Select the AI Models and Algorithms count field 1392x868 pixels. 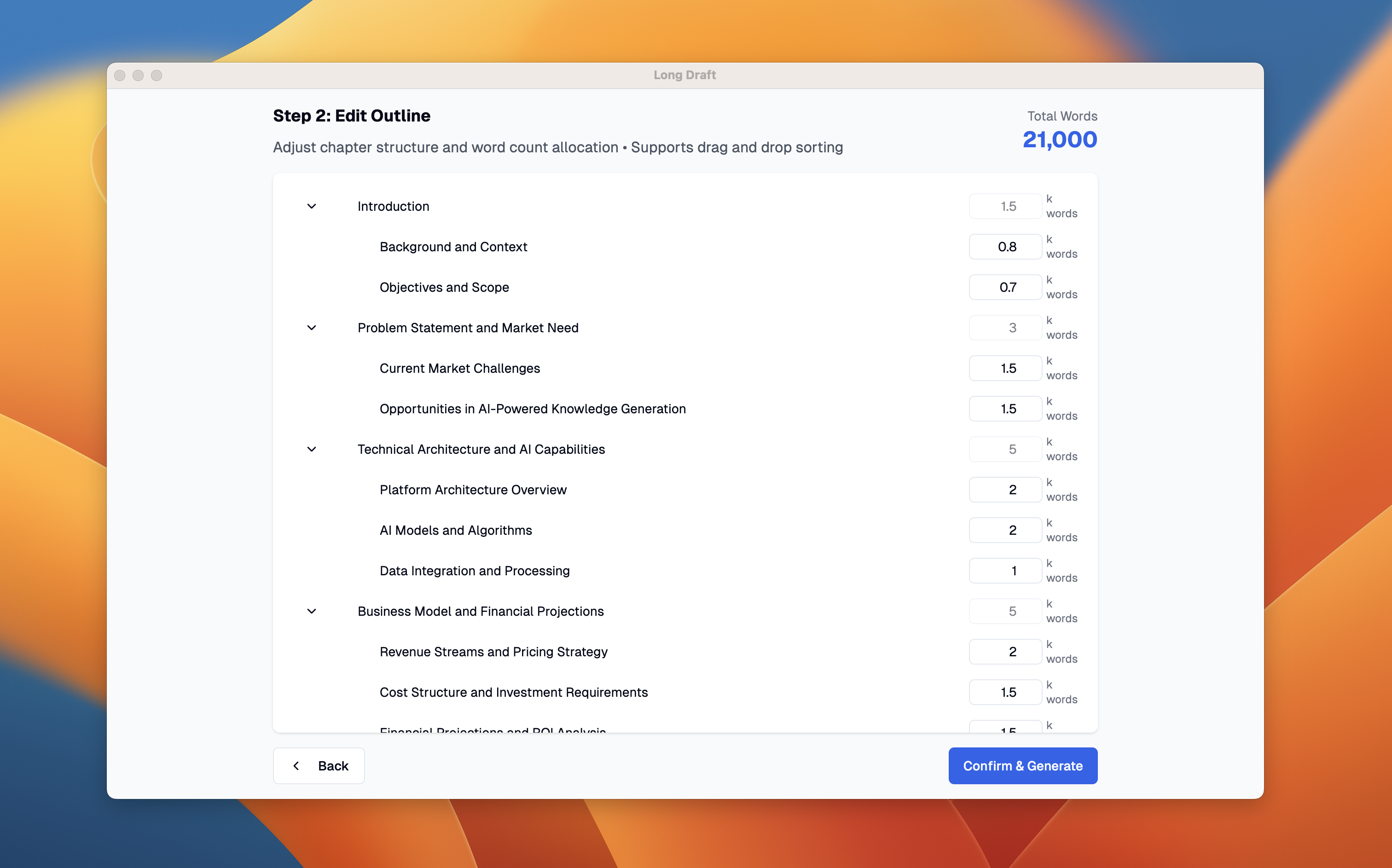(x=1005, y=530)
